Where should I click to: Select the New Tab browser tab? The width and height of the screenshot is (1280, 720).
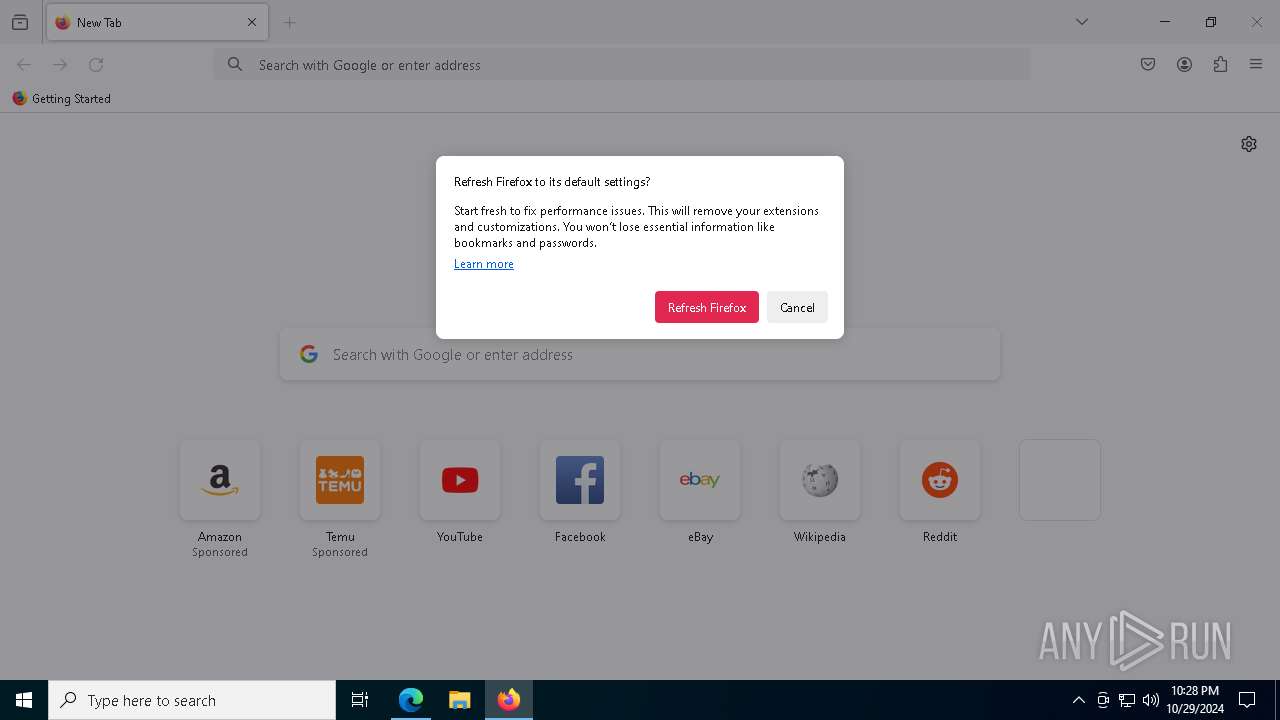point(157,22)
